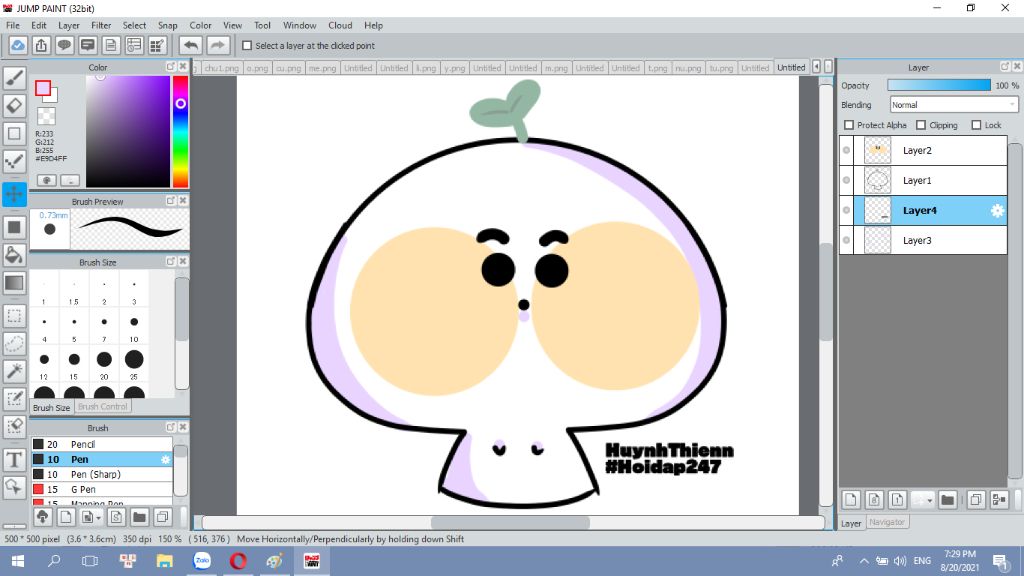Toggle the Protect Alpha checkbox
This screenshot has width=1024, height=576.
click(849, 125)
